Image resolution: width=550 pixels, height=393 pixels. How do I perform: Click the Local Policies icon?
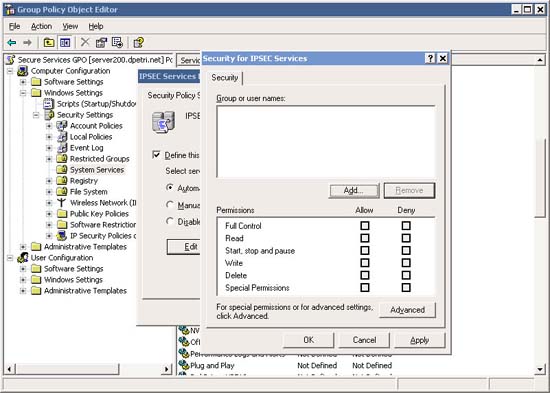click(62, 137)
